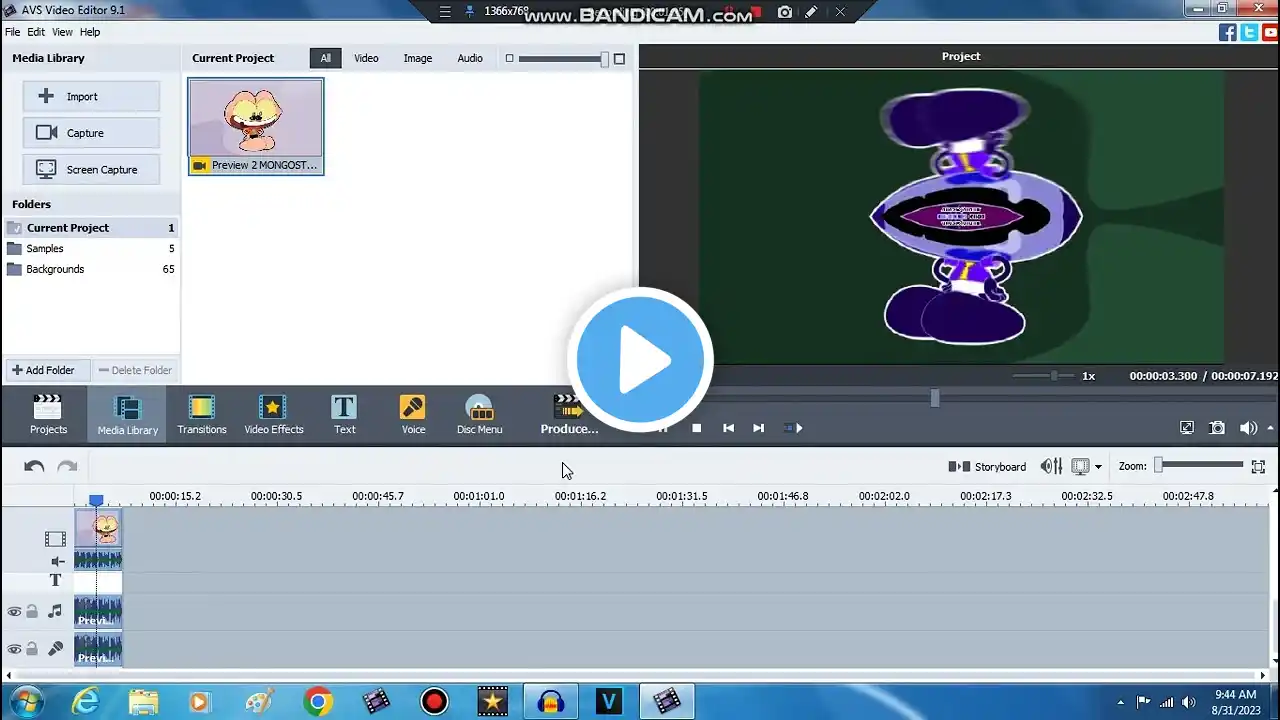
Task: Switch to Storyboard view
Action: pyautogui.click(x=987, y=467)
